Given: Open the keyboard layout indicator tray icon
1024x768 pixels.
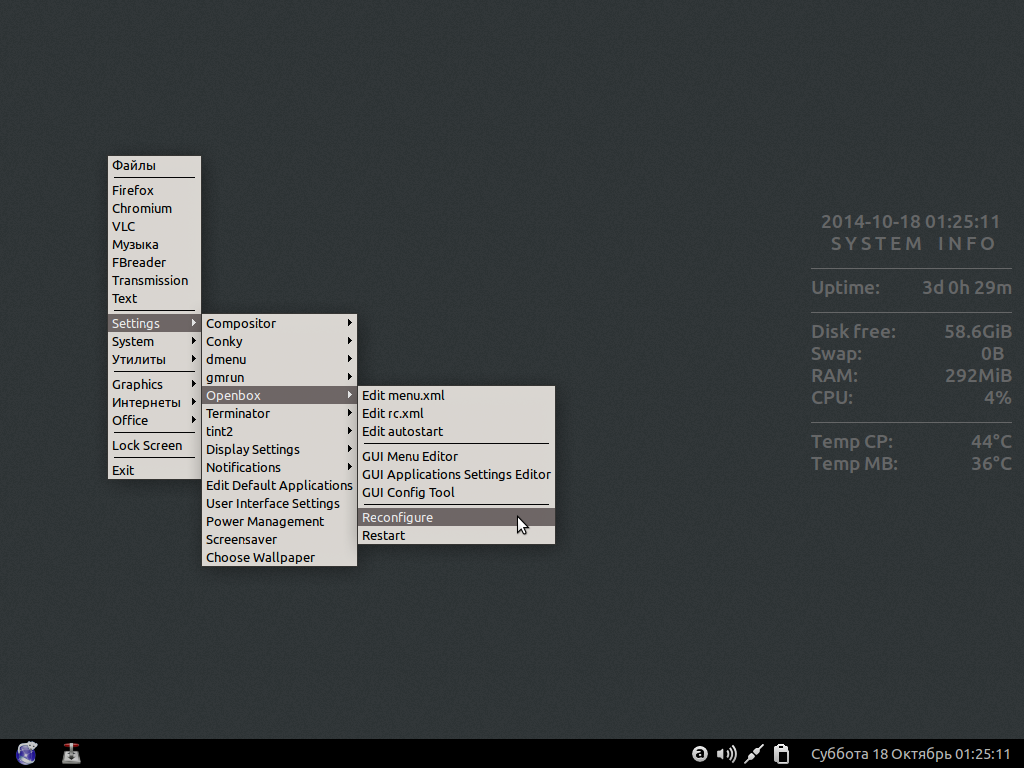Looking at the screenshot, I should (699, 754).
